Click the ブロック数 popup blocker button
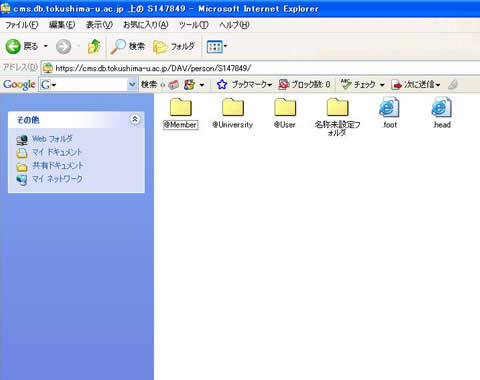The image size is (480, 380). click(x=304, y=85)
